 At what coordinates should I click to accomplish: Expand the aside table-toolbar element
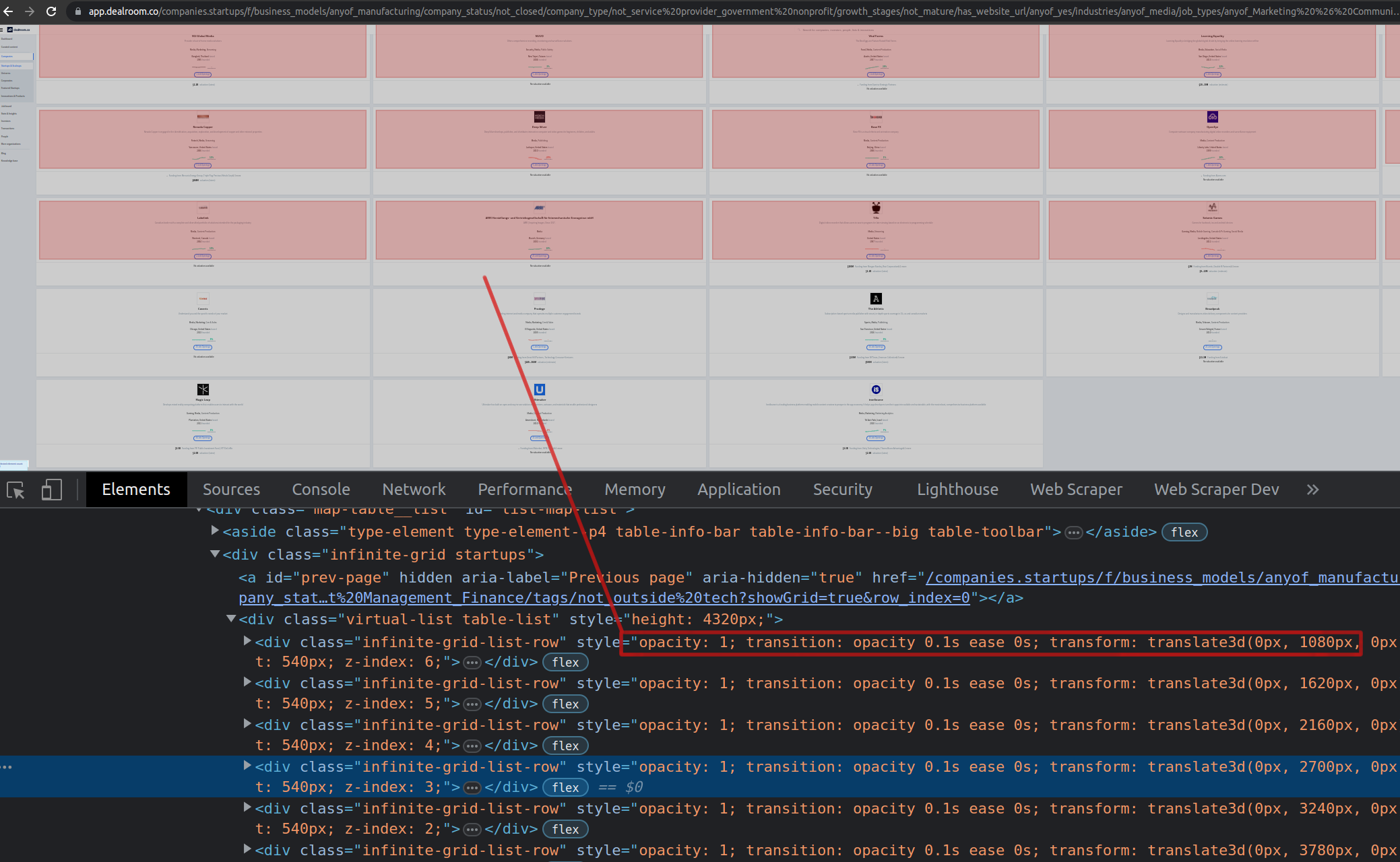point(215,531)
